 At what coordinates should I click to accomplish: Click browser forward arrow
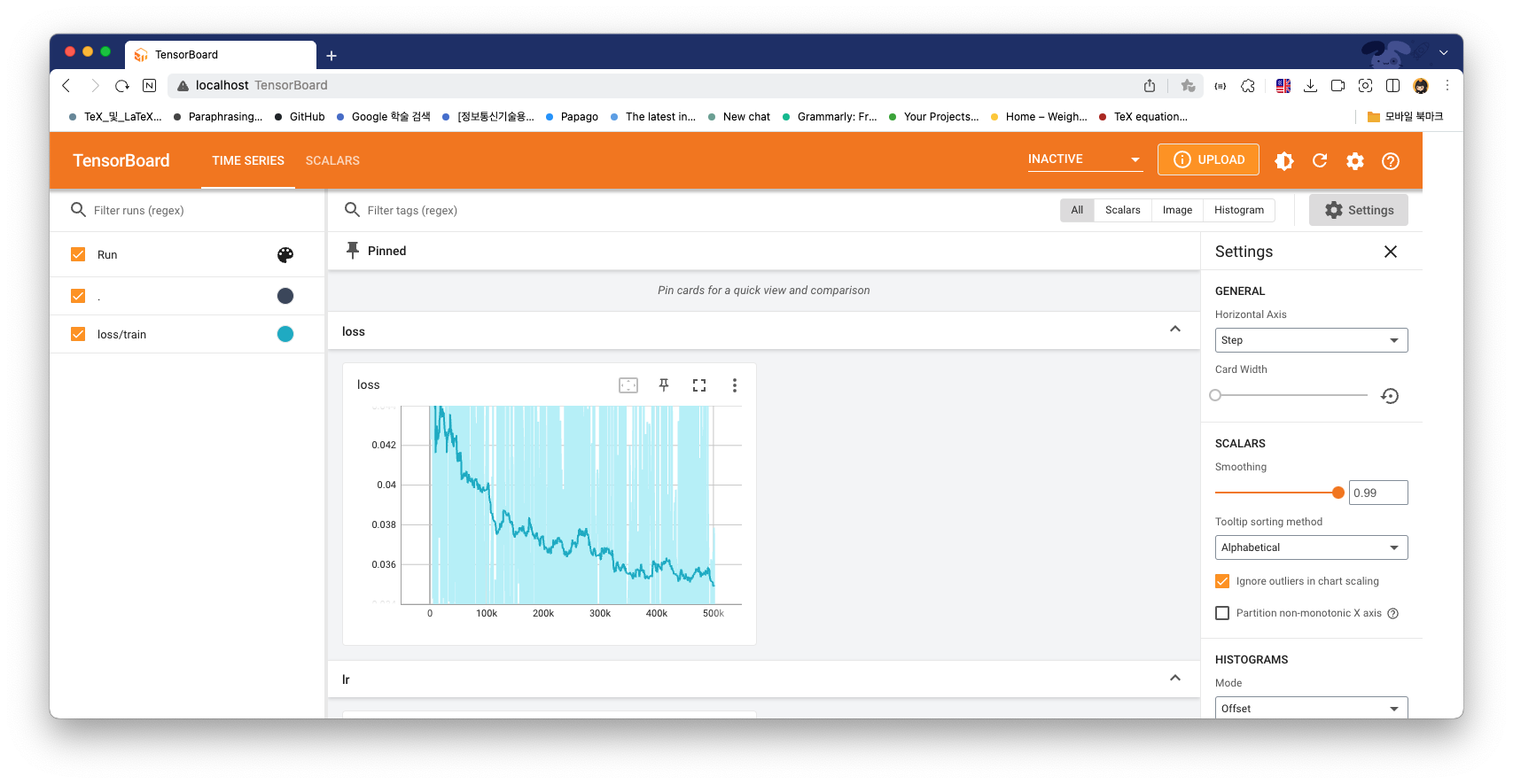click(95, 85)
